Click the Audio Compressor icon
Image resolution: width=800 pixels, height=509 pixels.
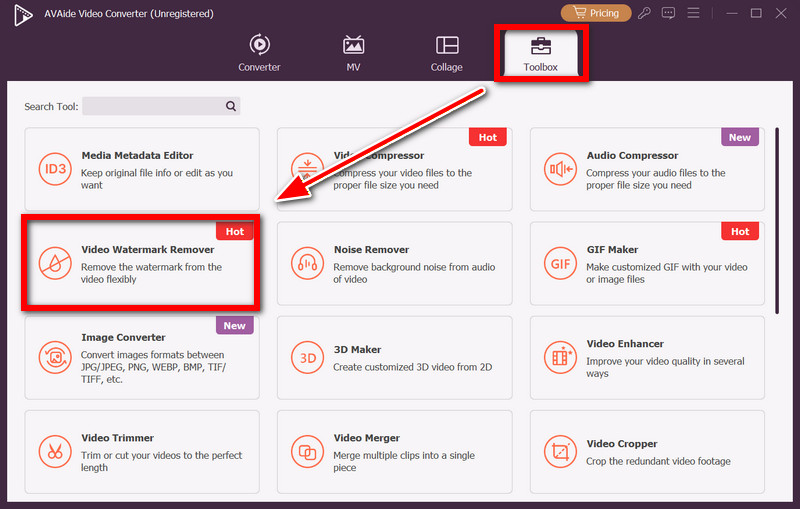click(x=558, y=169)
